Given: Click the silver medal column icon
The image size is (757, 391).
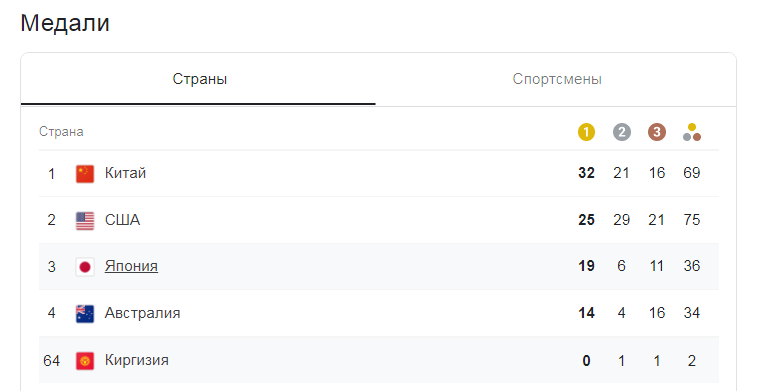Looking at the screenshot, I should pyautogui.click(x=621, y=132).
